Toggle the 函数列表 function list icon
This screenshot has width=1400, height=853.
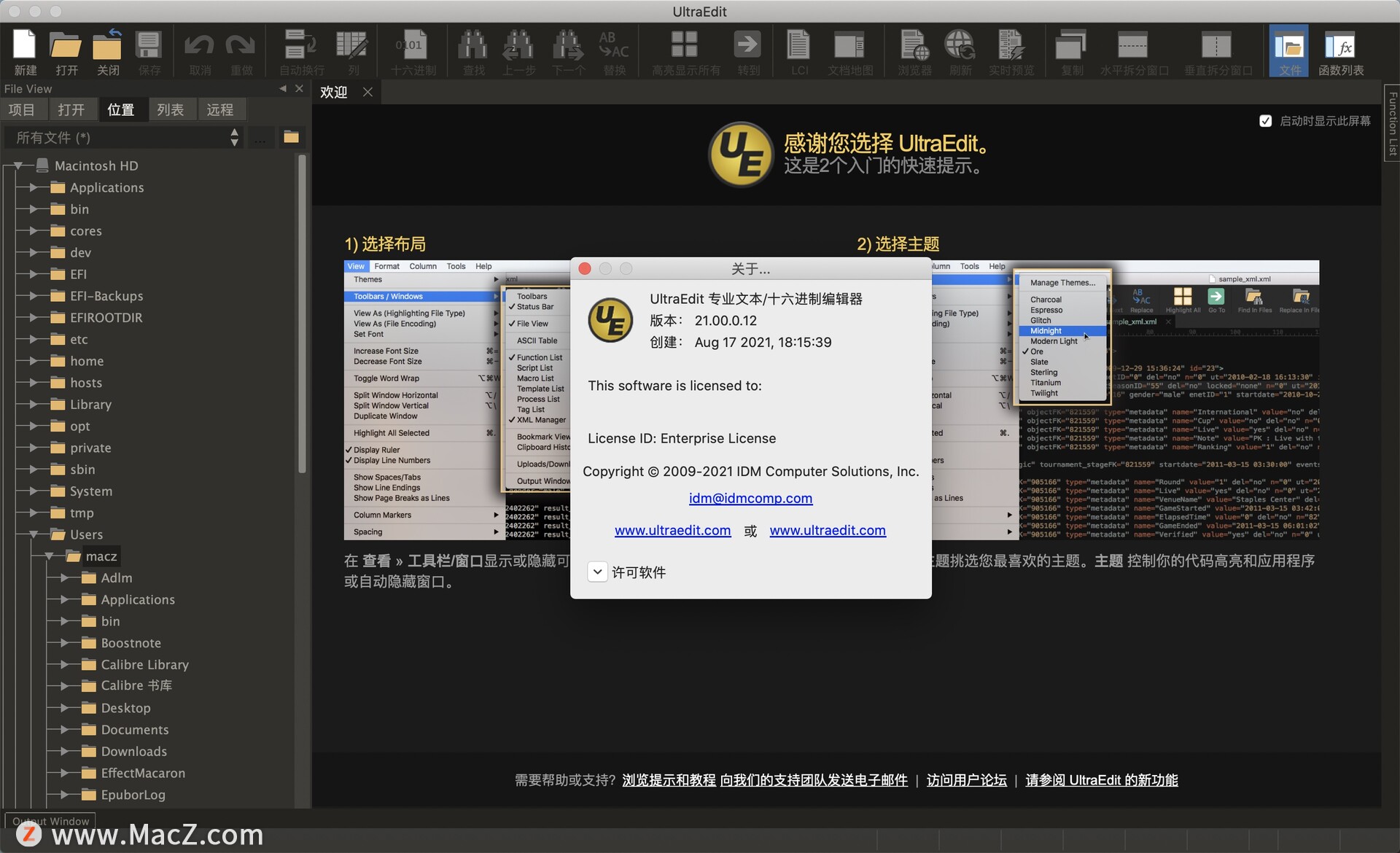click(1341, 51)
